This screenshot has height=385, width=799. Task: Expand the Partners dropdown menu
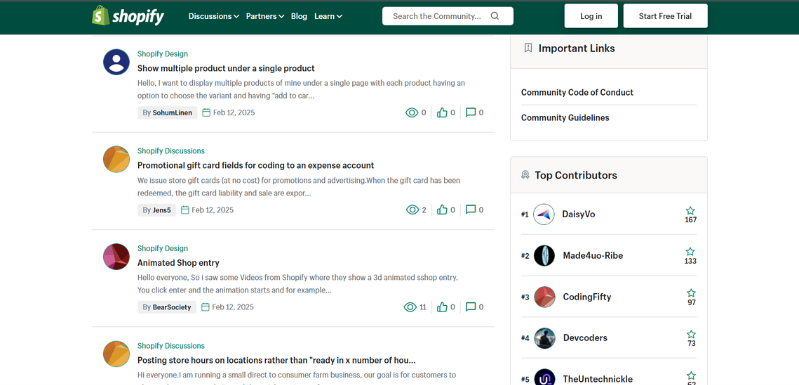click(x=265, y=16)
